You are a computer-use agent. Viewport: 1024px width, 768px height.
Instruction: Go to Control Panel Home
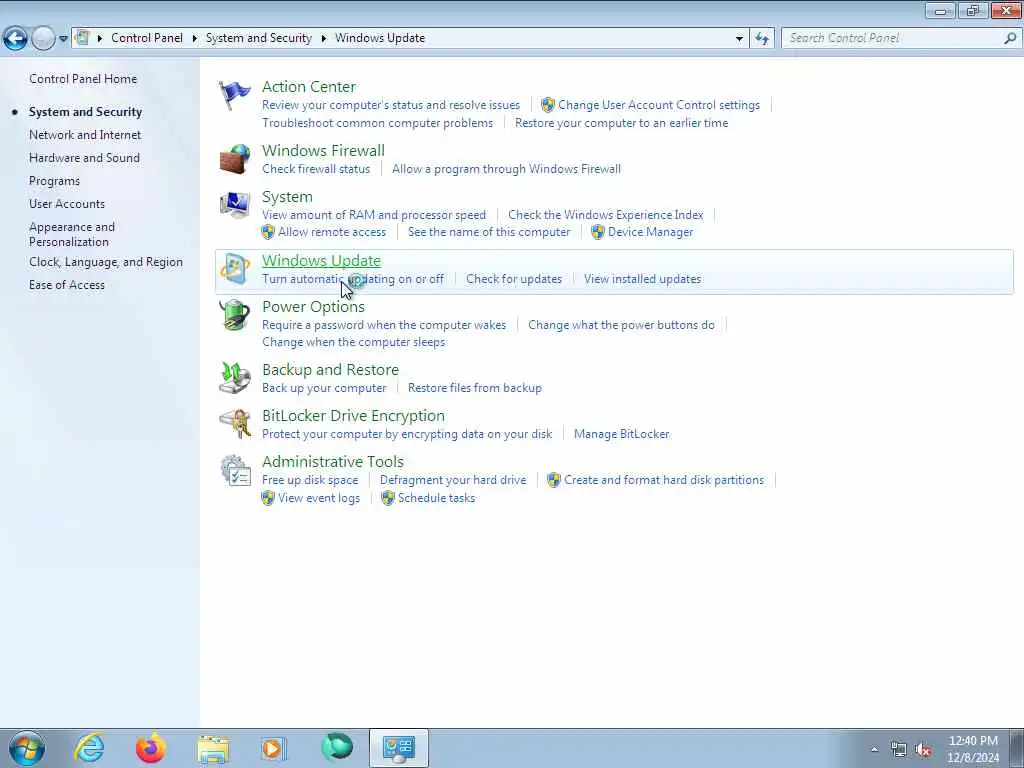tap(83, 79)
